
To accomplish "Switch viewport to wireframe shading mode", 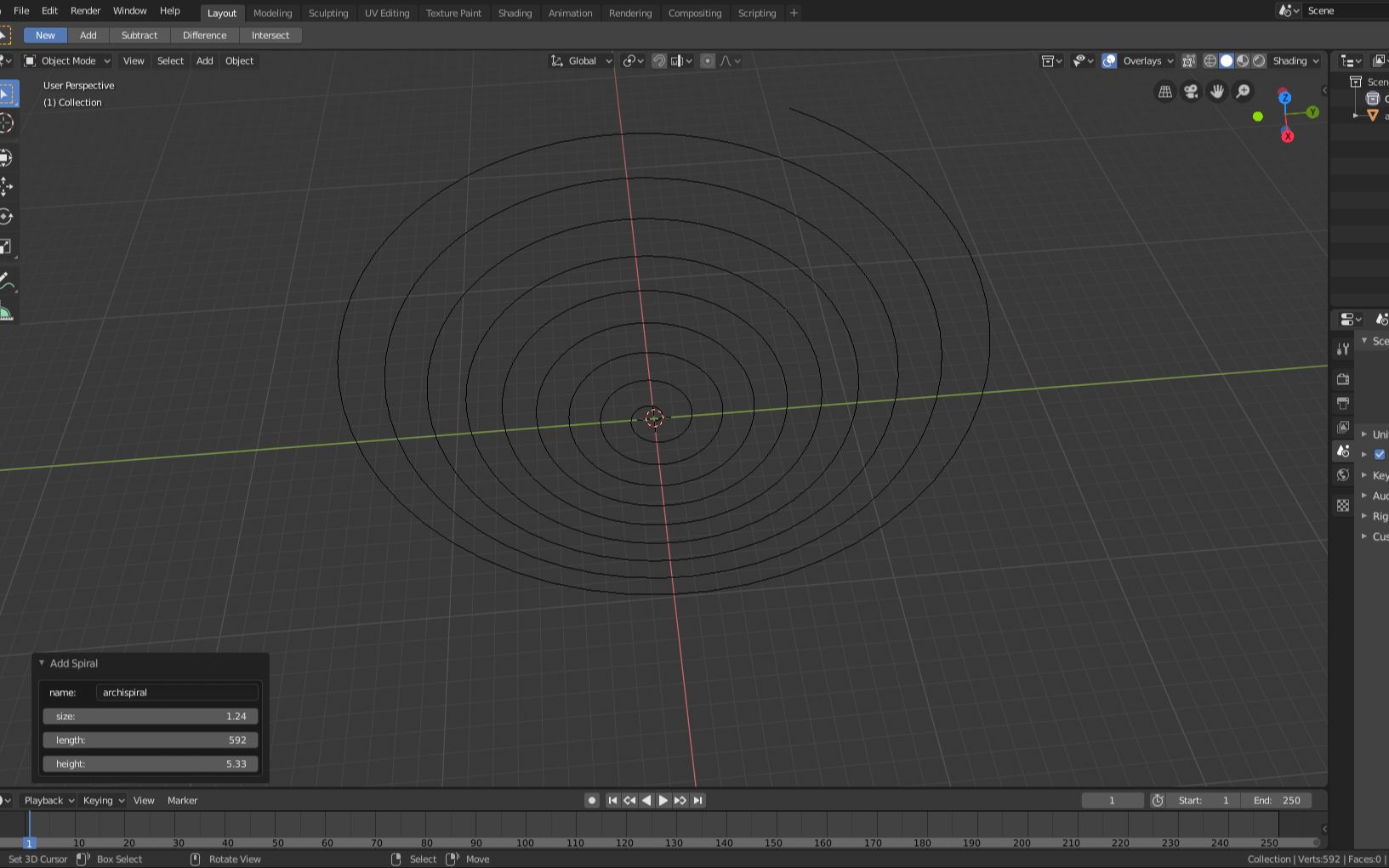I will pos(1210,60).
